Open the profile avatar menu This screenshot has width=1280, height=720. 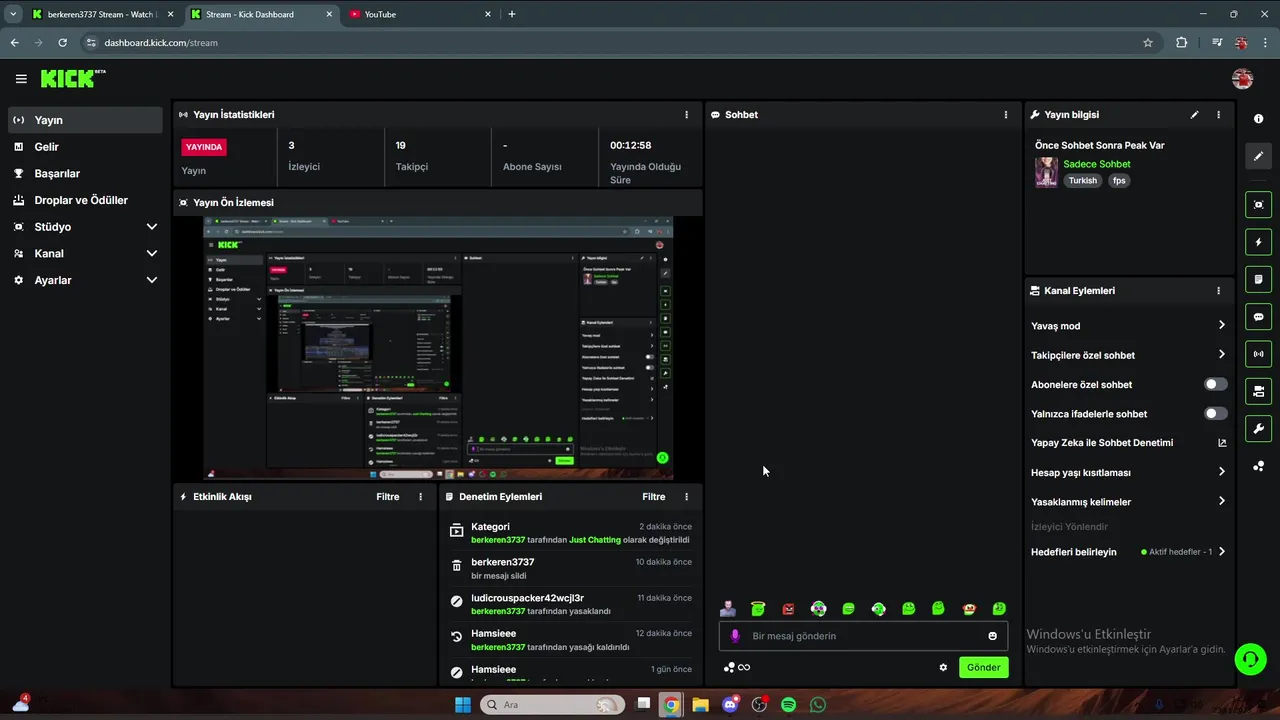tap(1243, 79)
